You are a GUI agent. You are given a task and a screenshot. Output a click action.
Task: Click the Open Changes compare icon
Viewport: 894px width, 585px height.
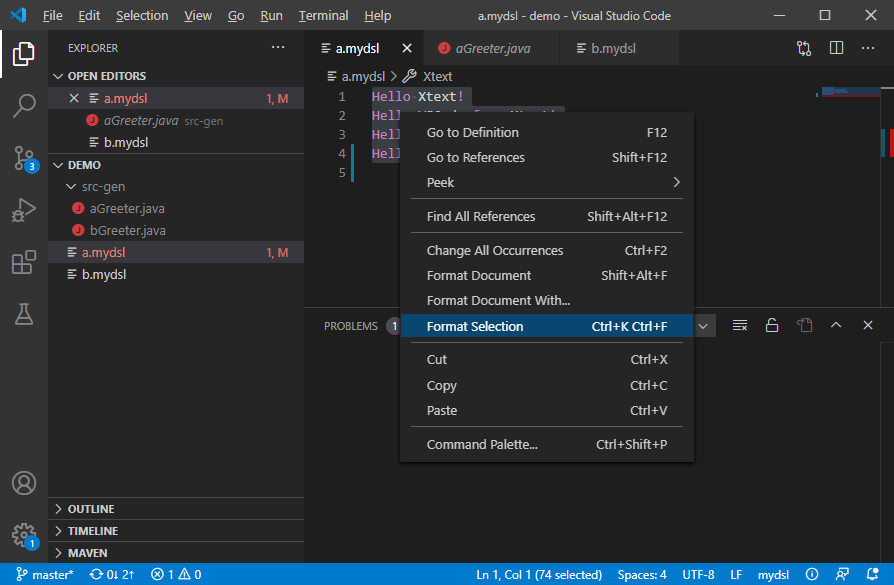coord(804,48)
